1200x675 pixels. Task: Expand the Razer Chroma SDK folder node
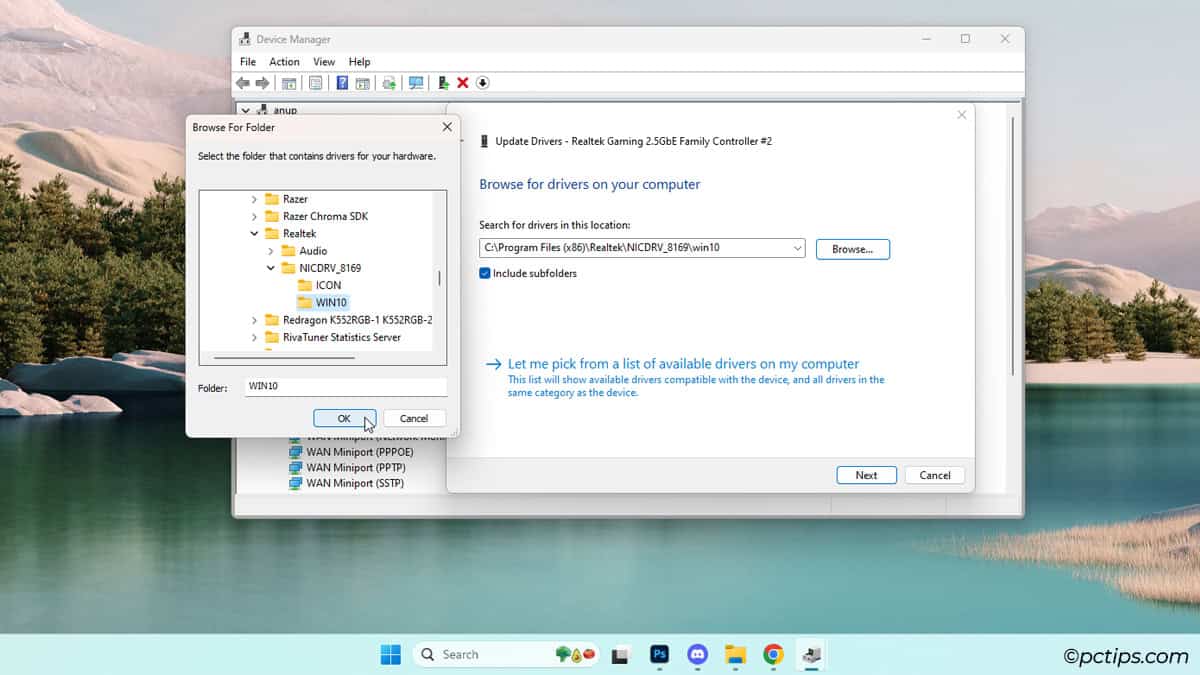pos(254,216)
